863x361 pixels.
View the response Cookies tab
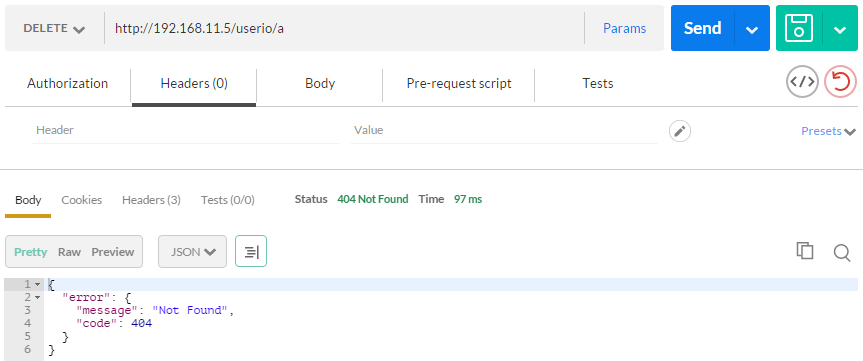coord(81,200)
